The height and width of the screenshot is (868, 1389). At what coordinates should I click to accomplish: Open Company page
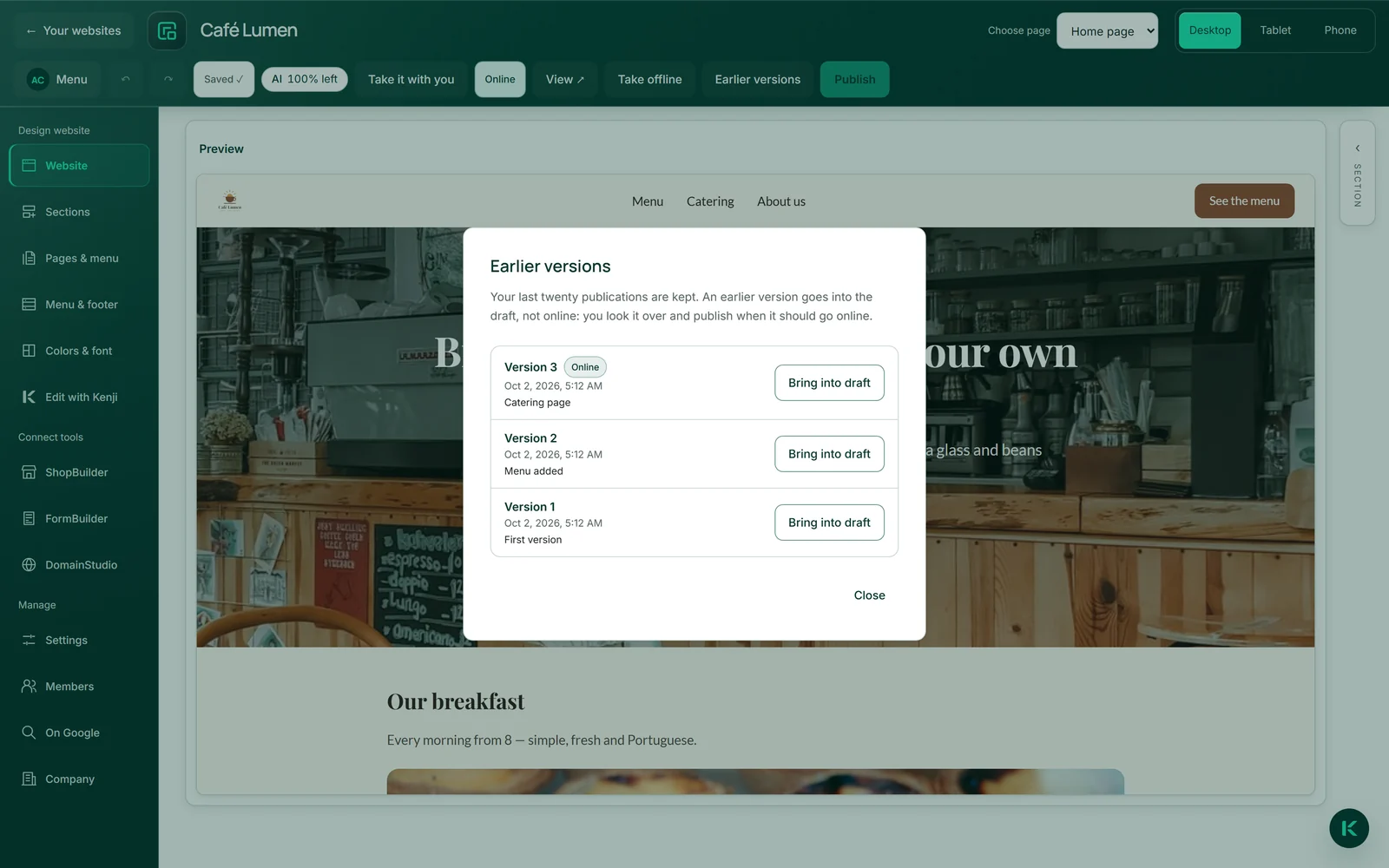pos(79,779)
